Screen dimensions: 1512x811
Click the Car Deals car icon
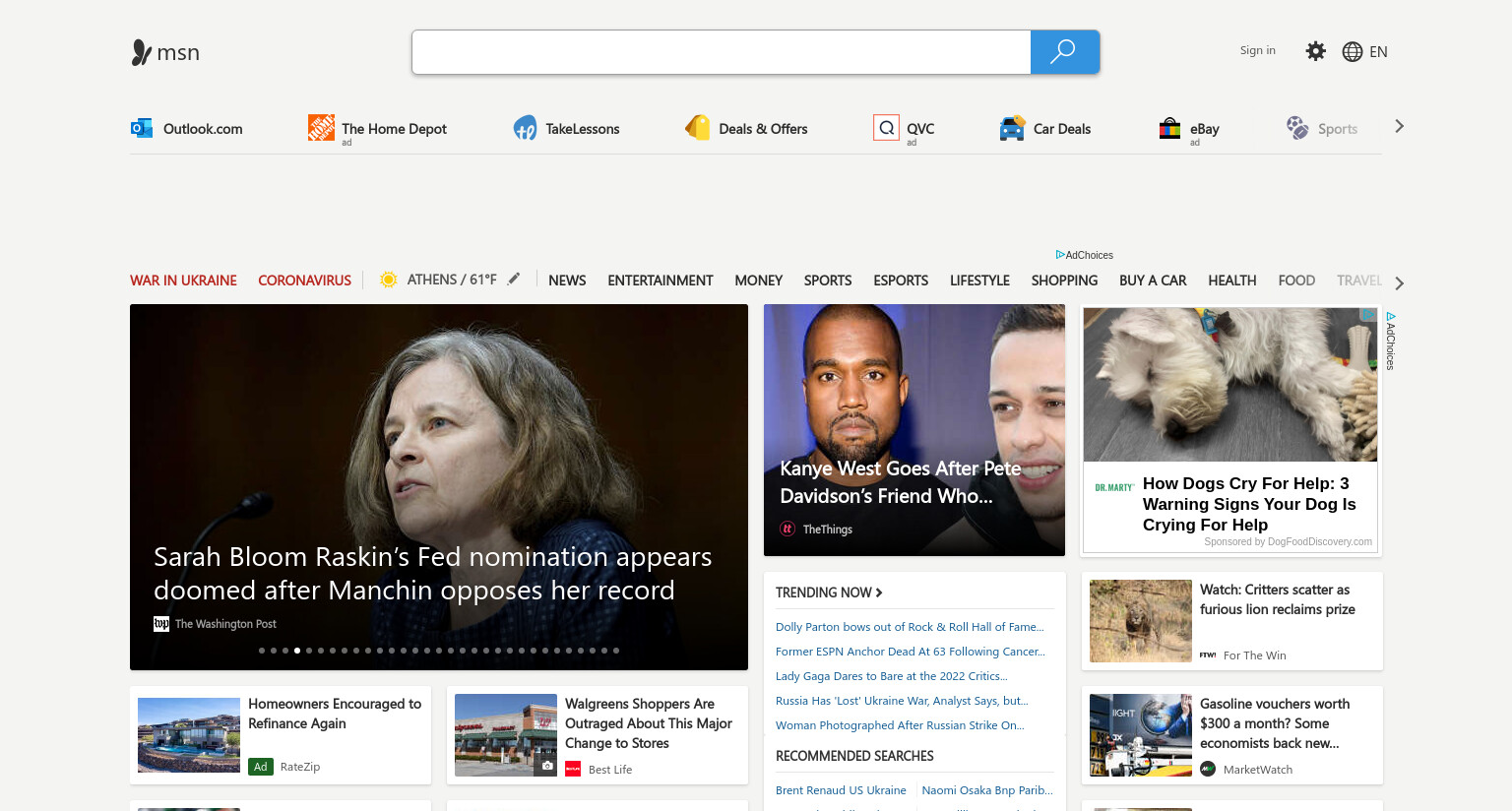(1012, 128)
